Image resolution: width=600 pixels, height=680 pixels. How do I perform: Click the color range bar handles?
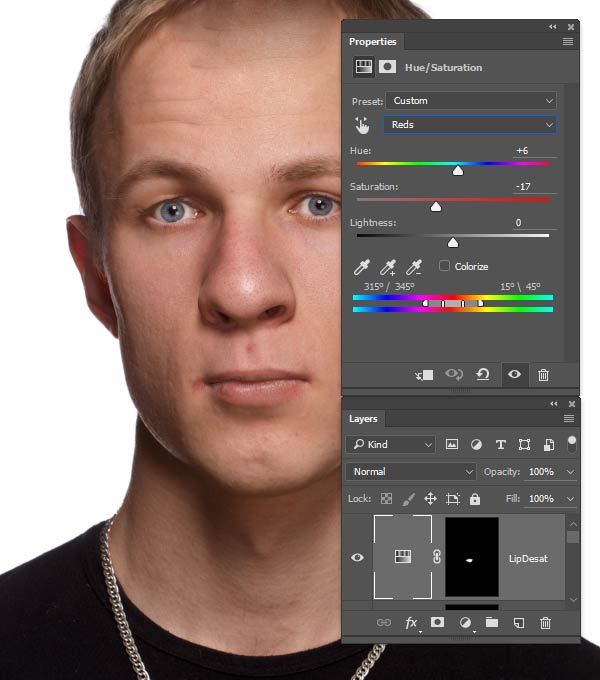coord(453,304)
